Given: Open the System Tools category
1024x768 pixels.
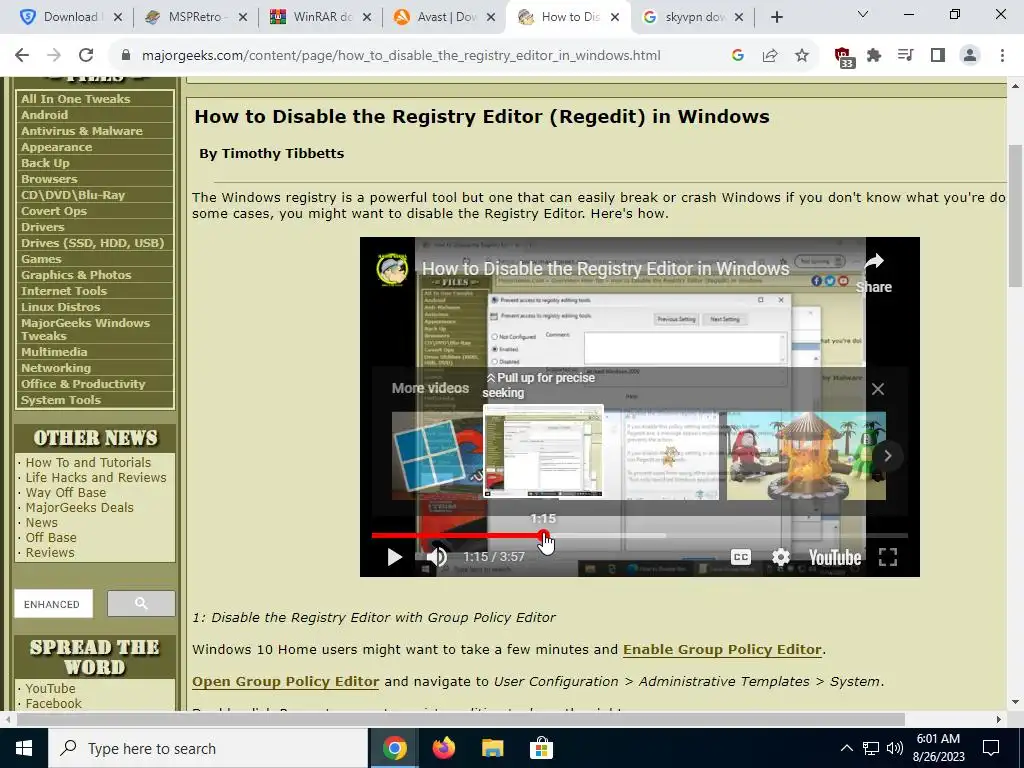Looking at the screenshot, I should click(61, 400).
